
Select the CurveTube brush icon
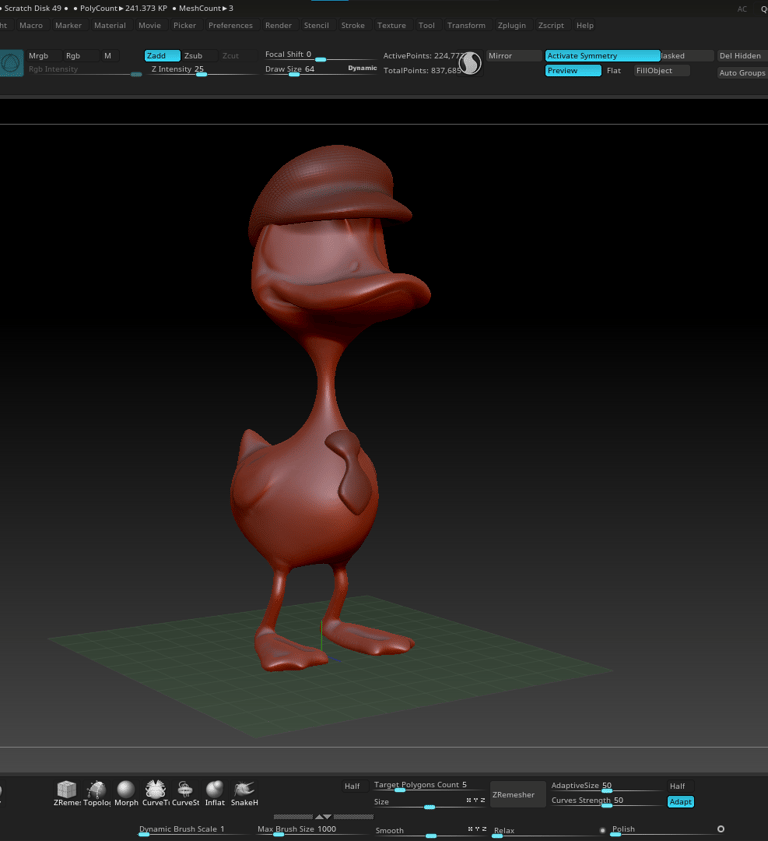[x=156, y=793]
